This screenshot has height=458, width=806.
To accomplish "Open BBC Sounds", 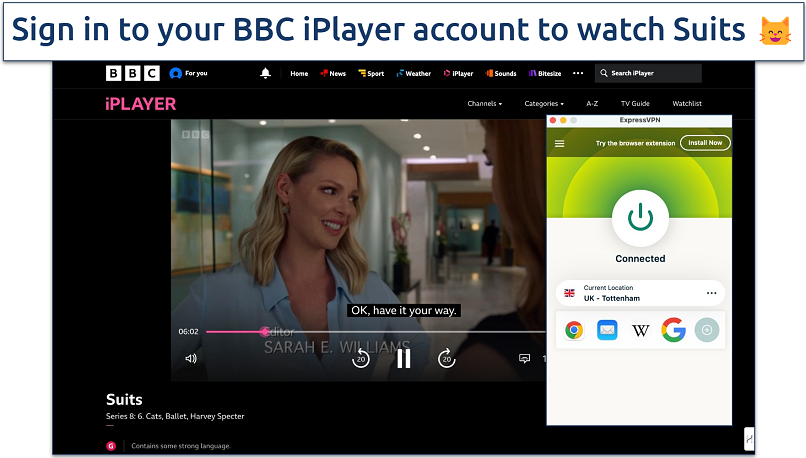I will pos(501,74).
